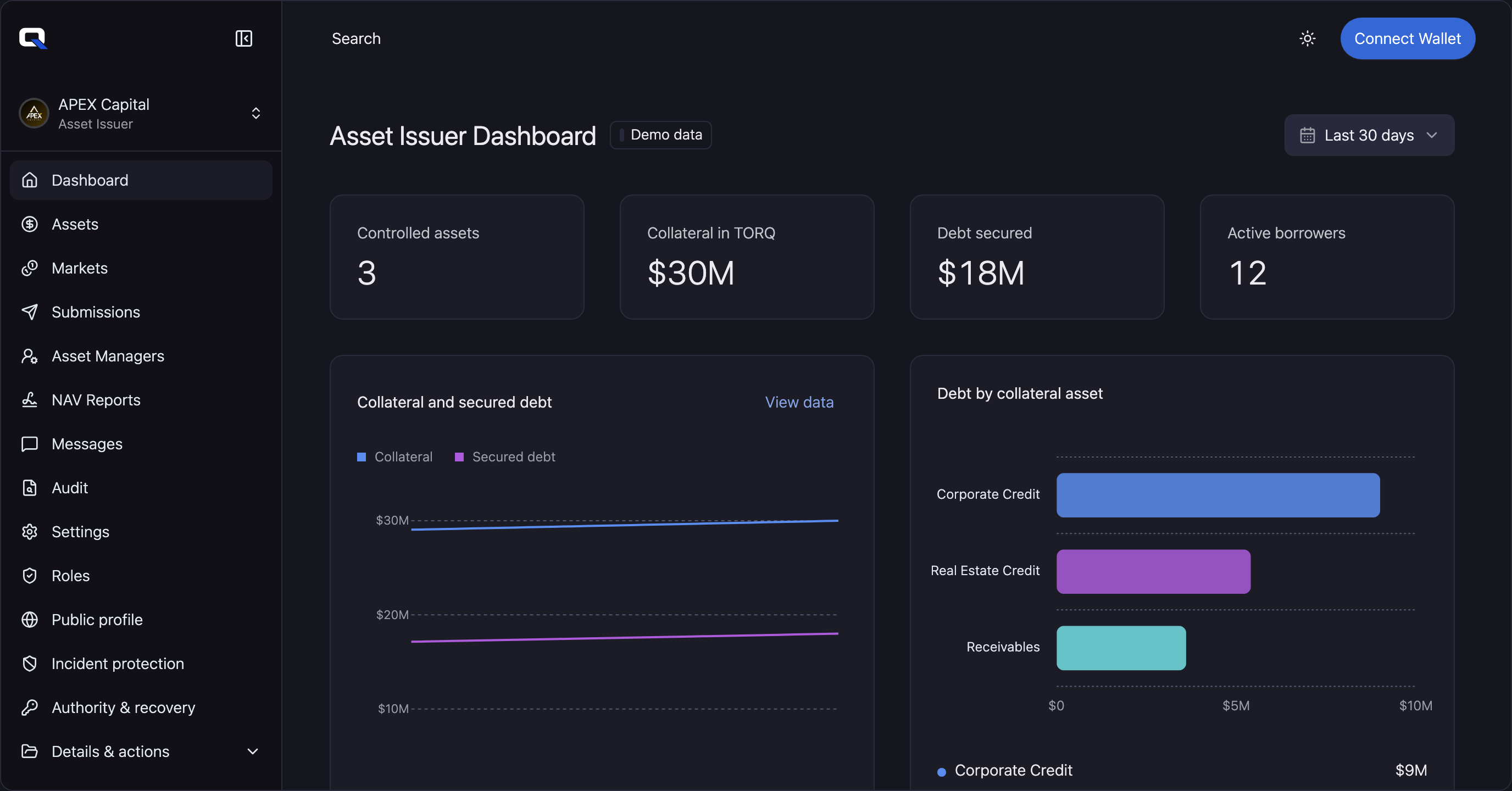The height and width of the screenshot is (791, 1512).
Task: Open the Assets menu label
Action: [x=75, y=224]
